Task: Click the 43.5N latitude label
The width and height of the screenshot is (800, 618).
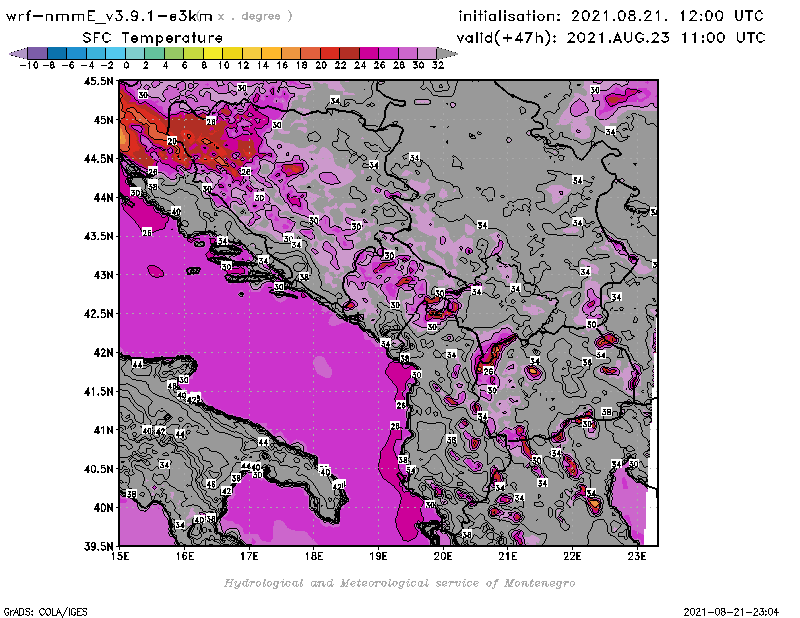Action: click(x=99, y=236)
